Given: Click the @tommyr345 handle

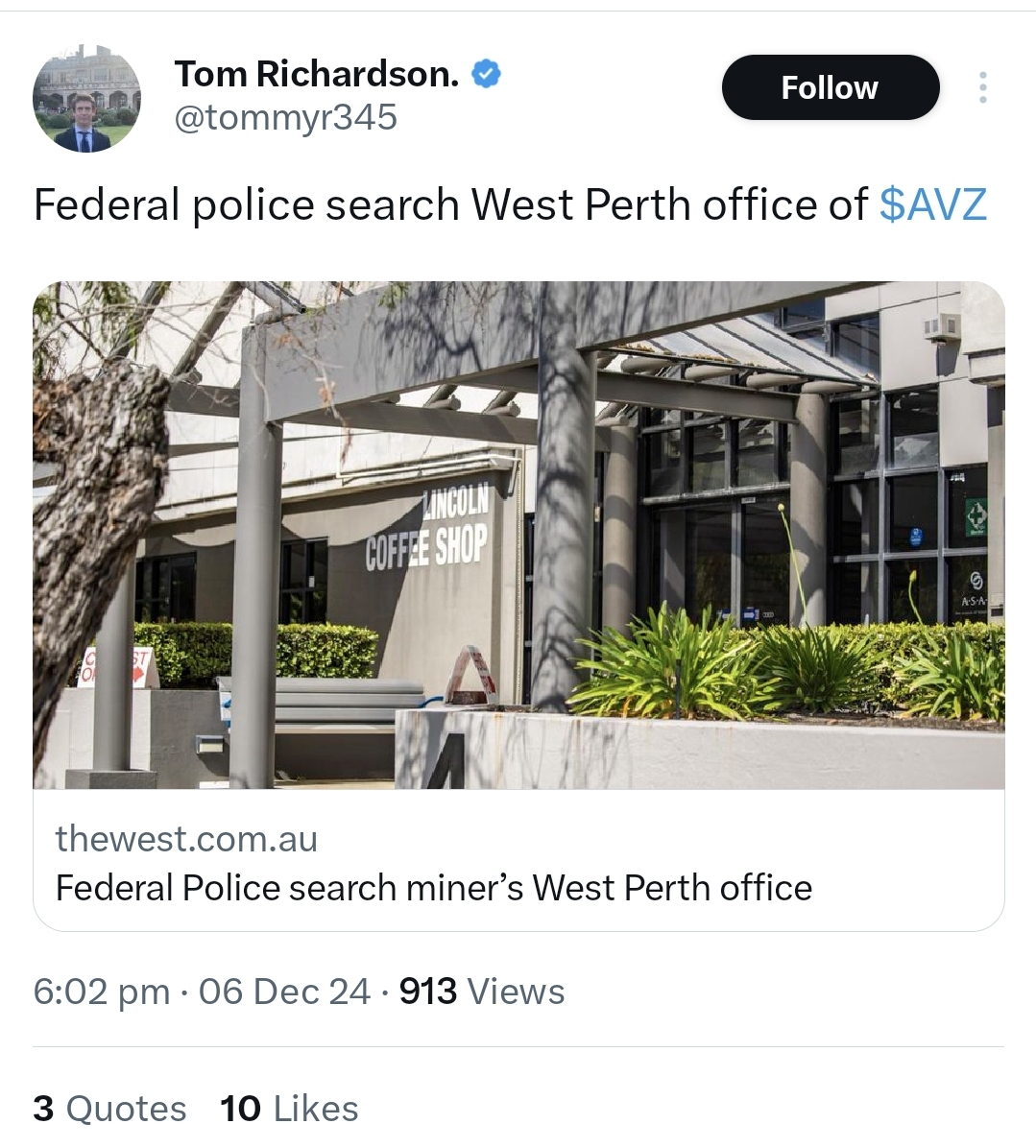Looking at the screenshot, I should 285,117.
